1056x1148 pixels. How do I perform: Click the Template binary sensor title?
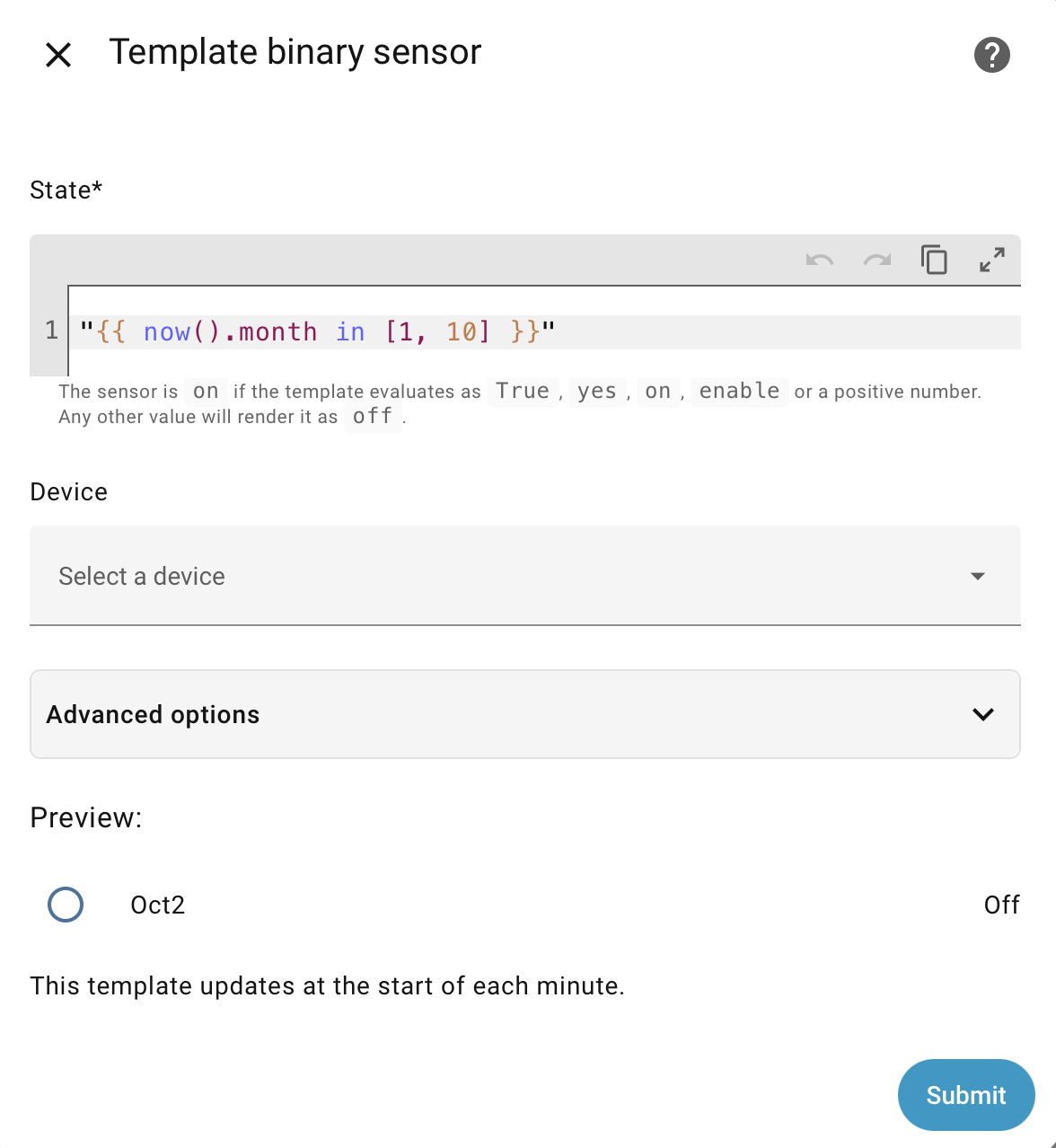295,52
